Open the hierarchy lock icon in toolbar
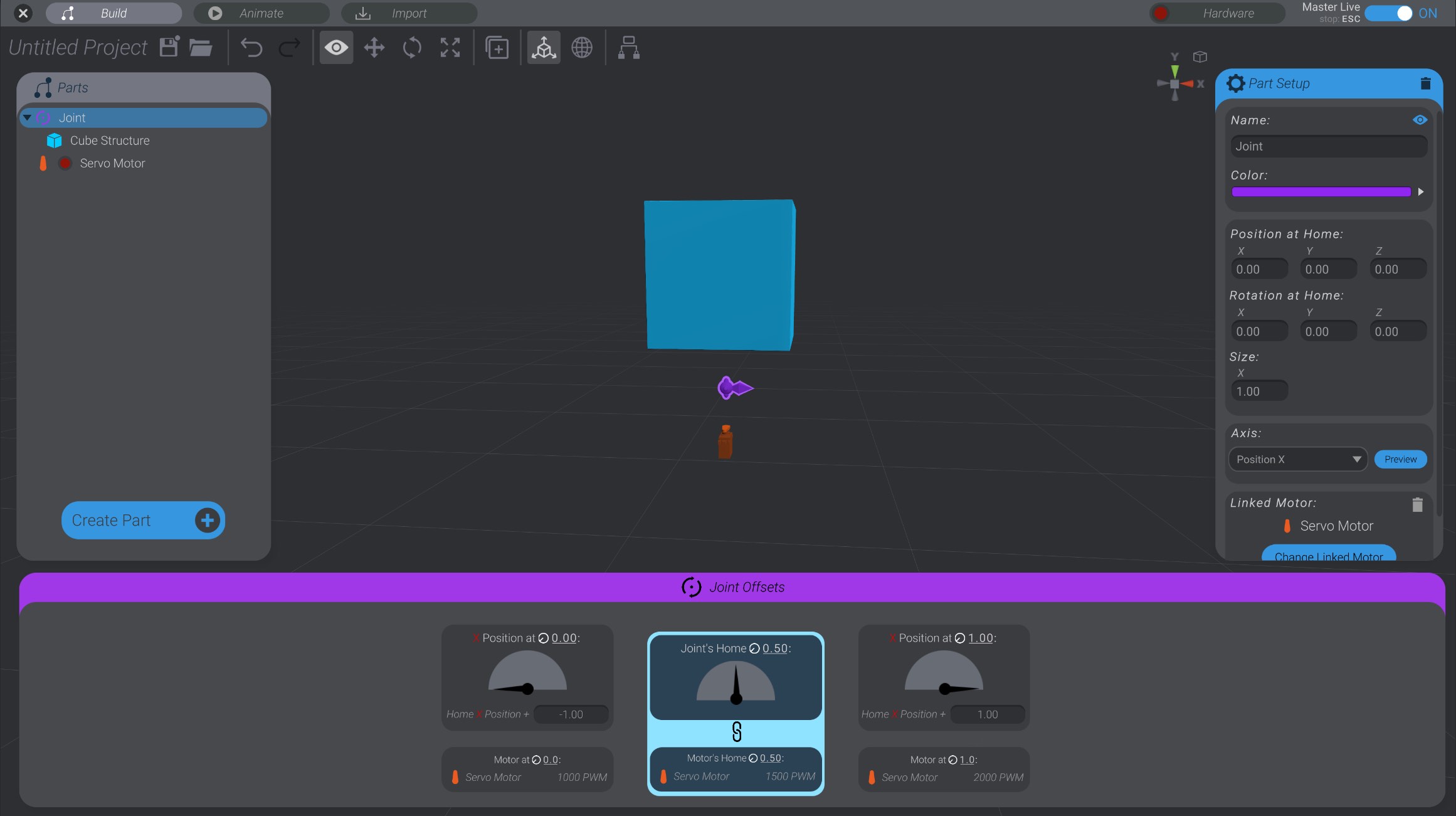1456x816 pixels. 628,47
